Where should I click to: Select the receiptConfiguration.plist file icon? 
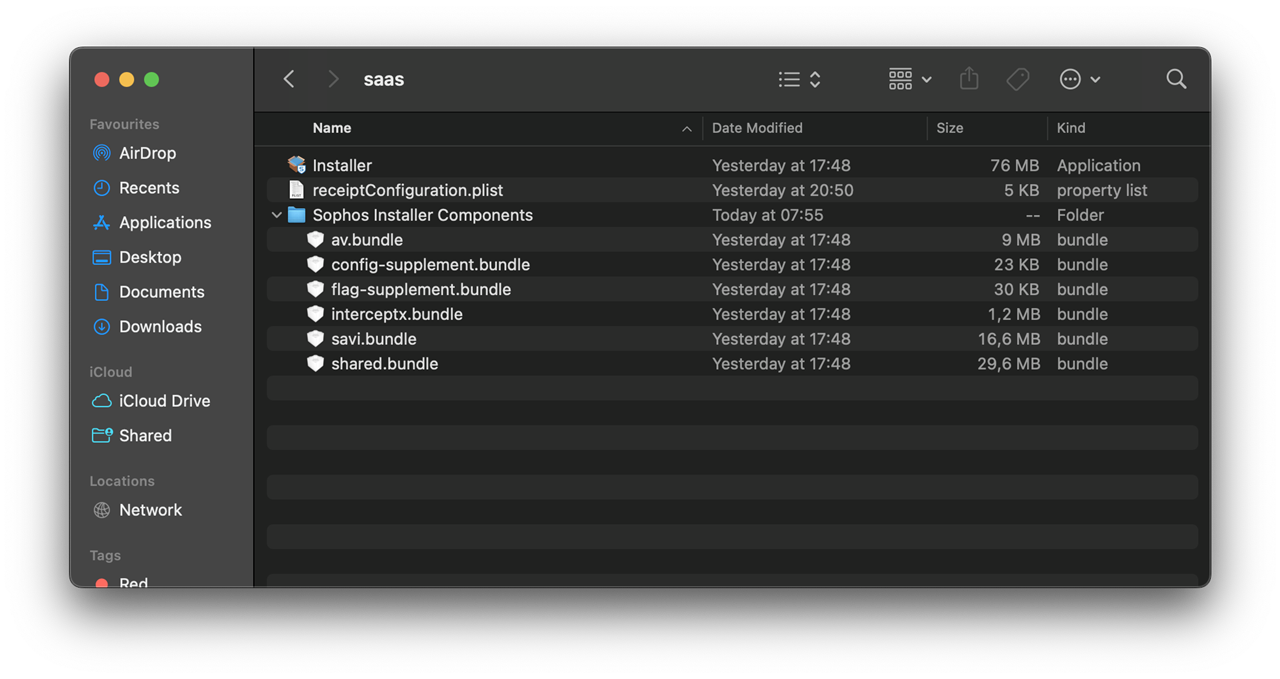pyautogui.click(x=296, y=190)
